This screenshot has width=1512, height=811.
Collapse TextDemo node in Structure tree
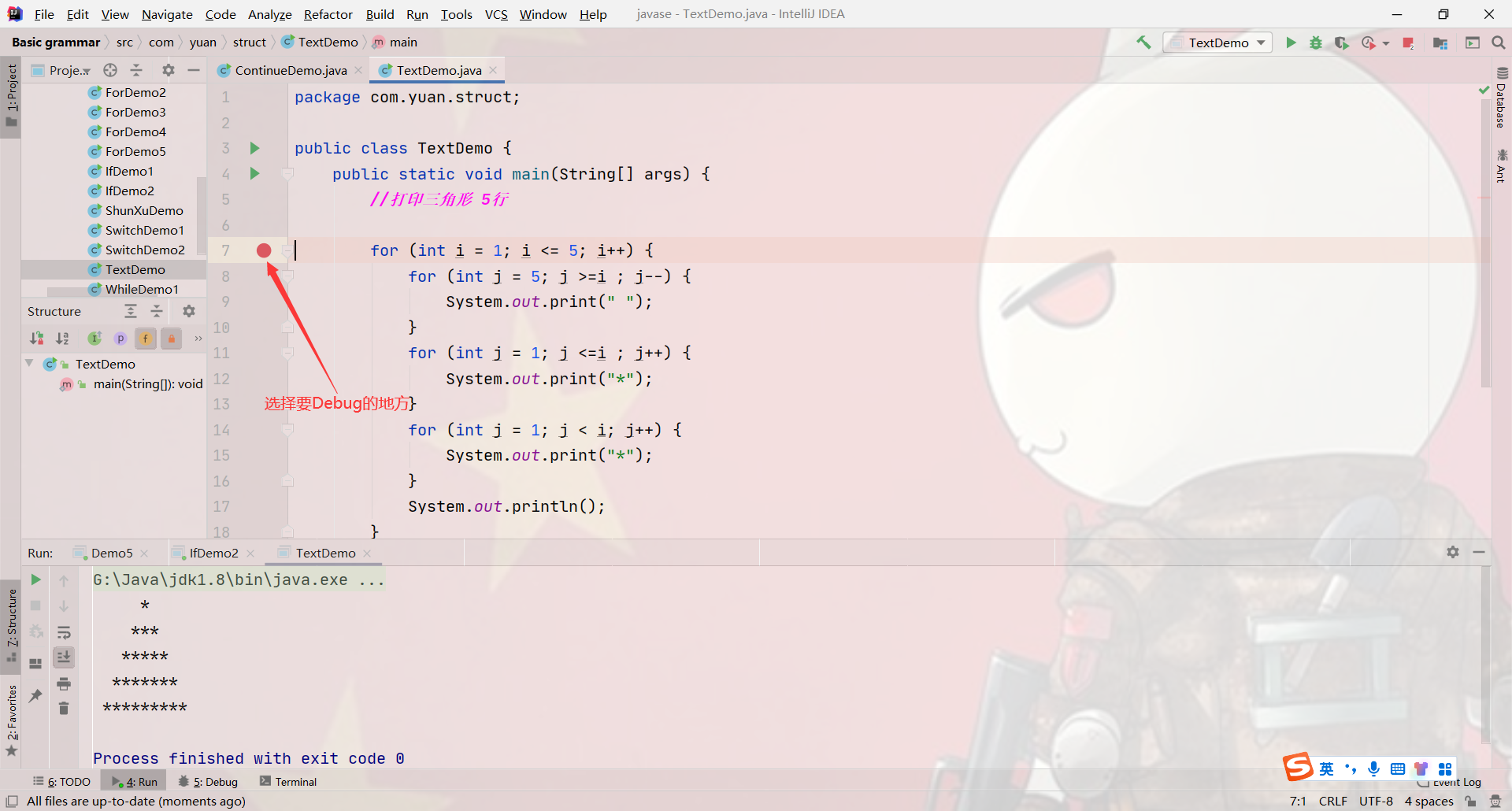[29, 364]
